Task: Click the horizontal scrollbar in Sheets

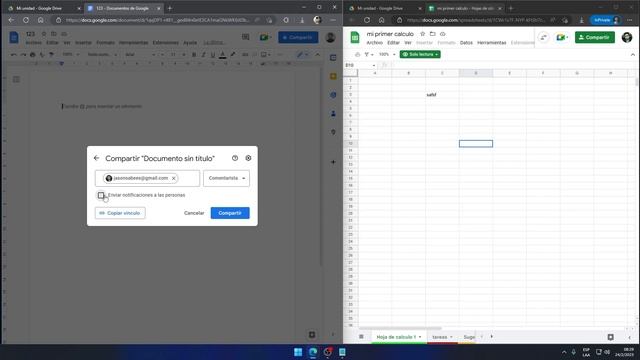Action: click(x=400, y=328)
